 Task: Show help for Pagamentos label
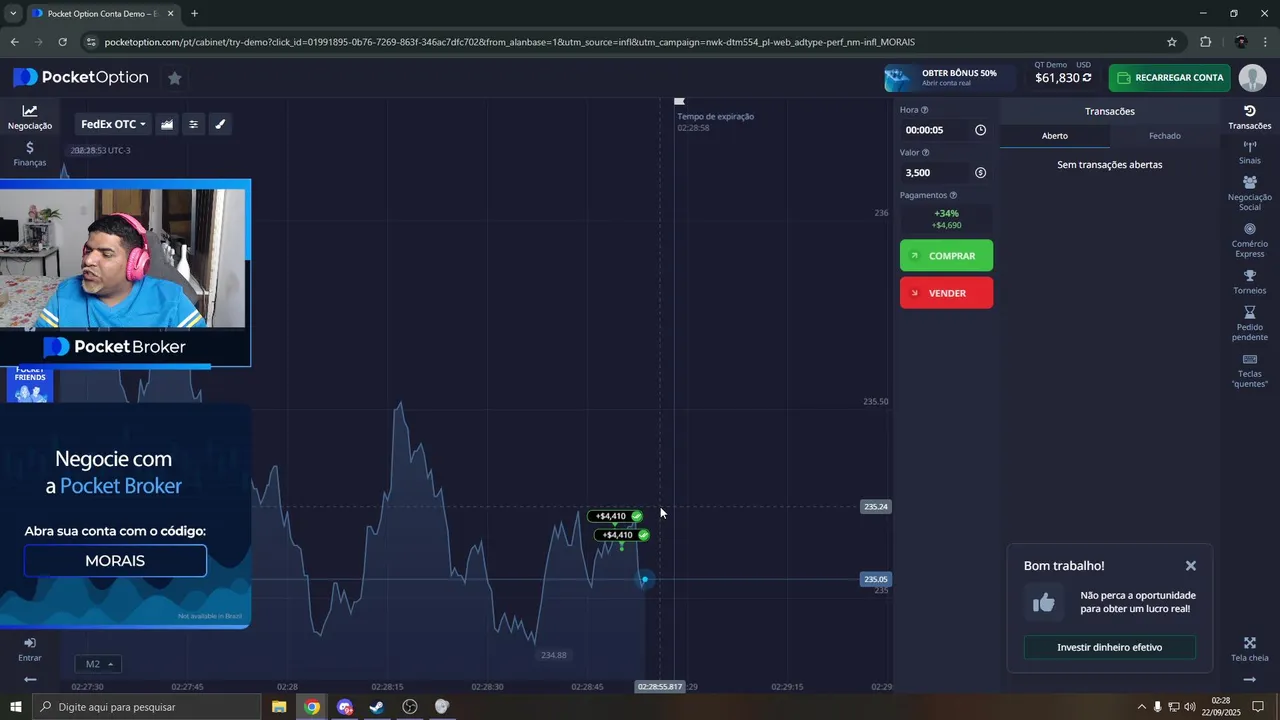953,196
